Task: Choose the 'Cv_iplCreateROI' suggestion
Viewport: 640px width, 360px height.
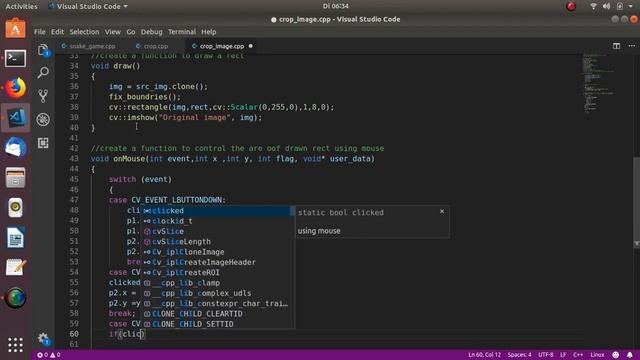Action: click(x=217, y=273)
